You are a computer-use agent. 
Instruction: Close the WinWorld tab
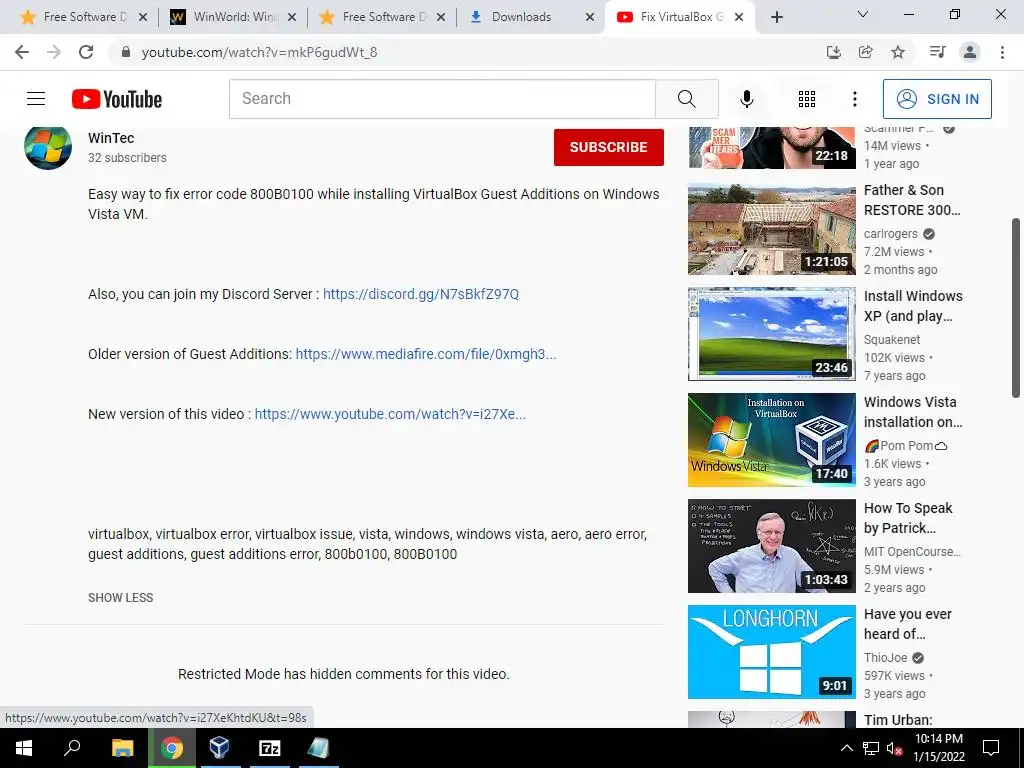292,18
